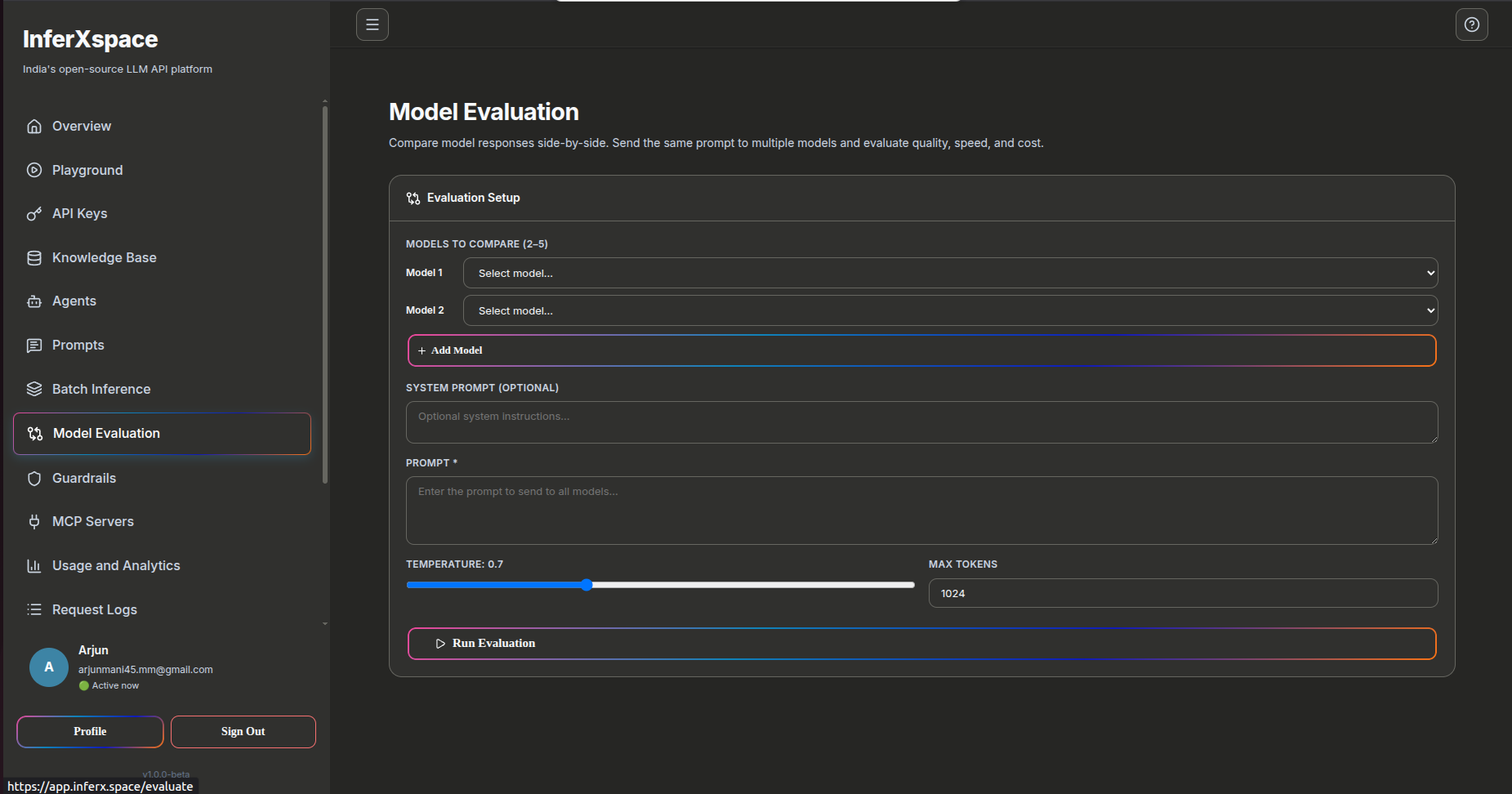
Task: Open the help question mark icon
Action: coord(1471,25)
